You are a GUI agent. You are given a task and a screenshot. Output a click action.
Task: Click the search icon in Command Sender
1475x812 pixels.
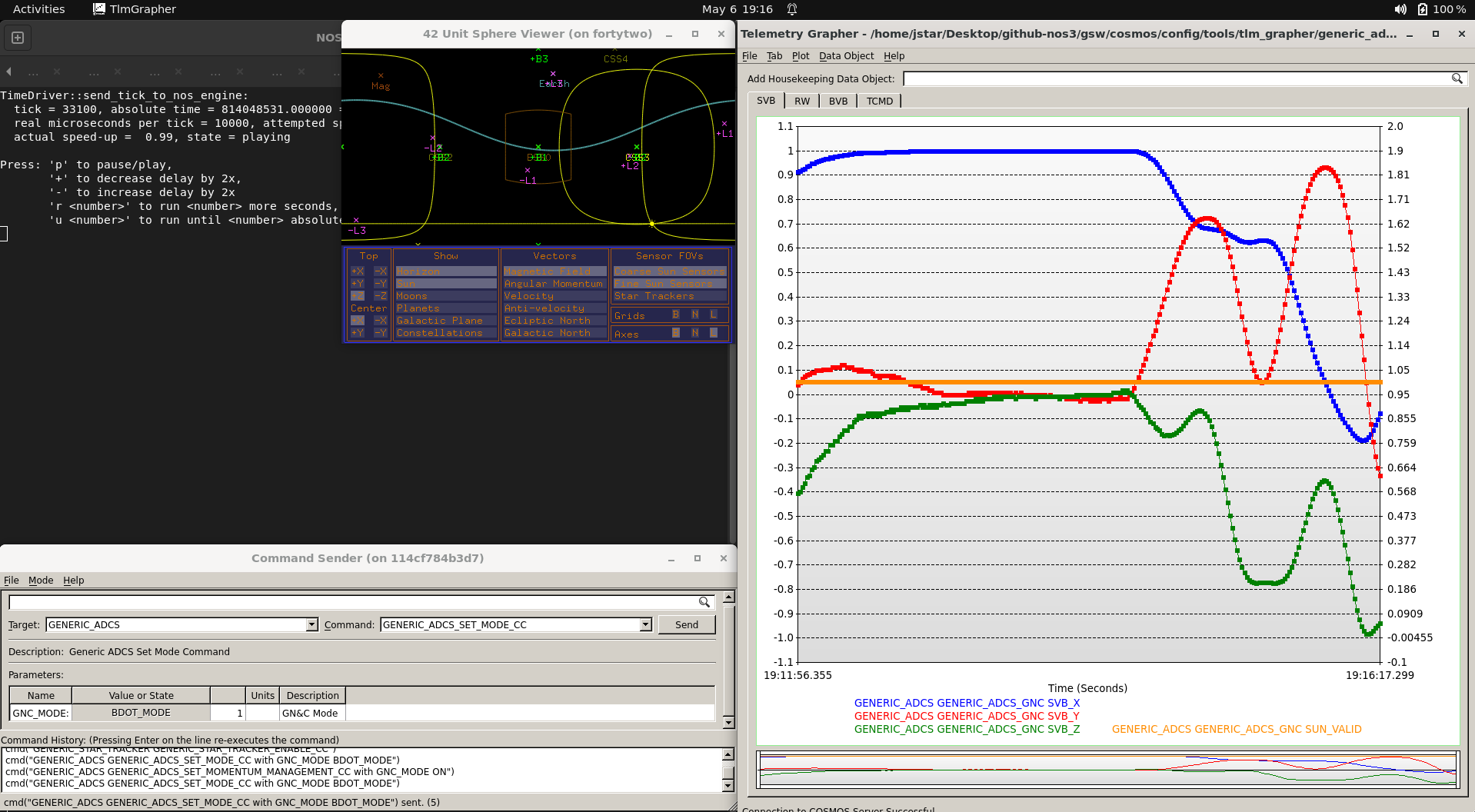pyautogui.click(x=704, y=602)
